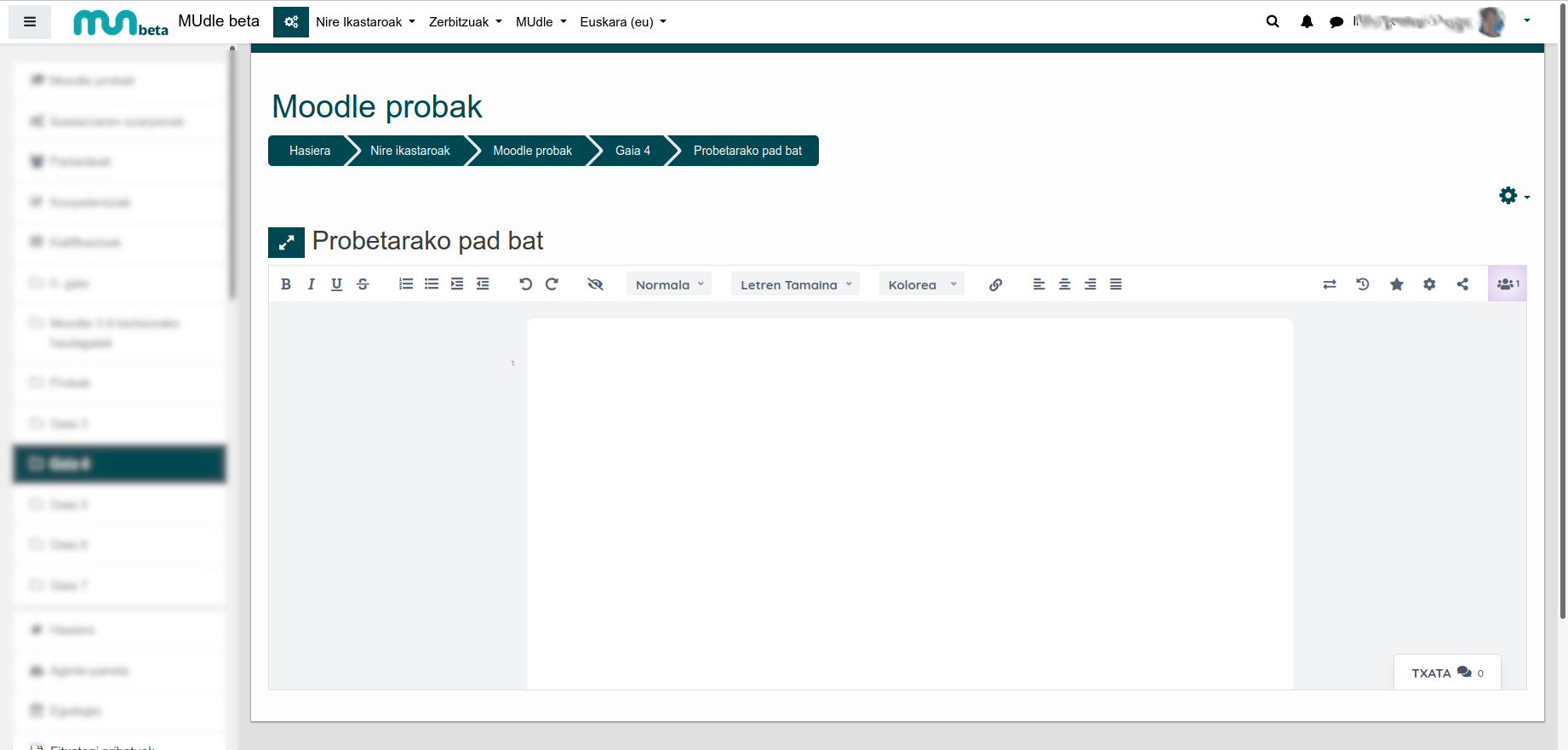Image resolution: width=1568 pixels, height=750 pixels.
Task: Open the Nire Ikastaroak menu
Action: [x=365, y=22]
